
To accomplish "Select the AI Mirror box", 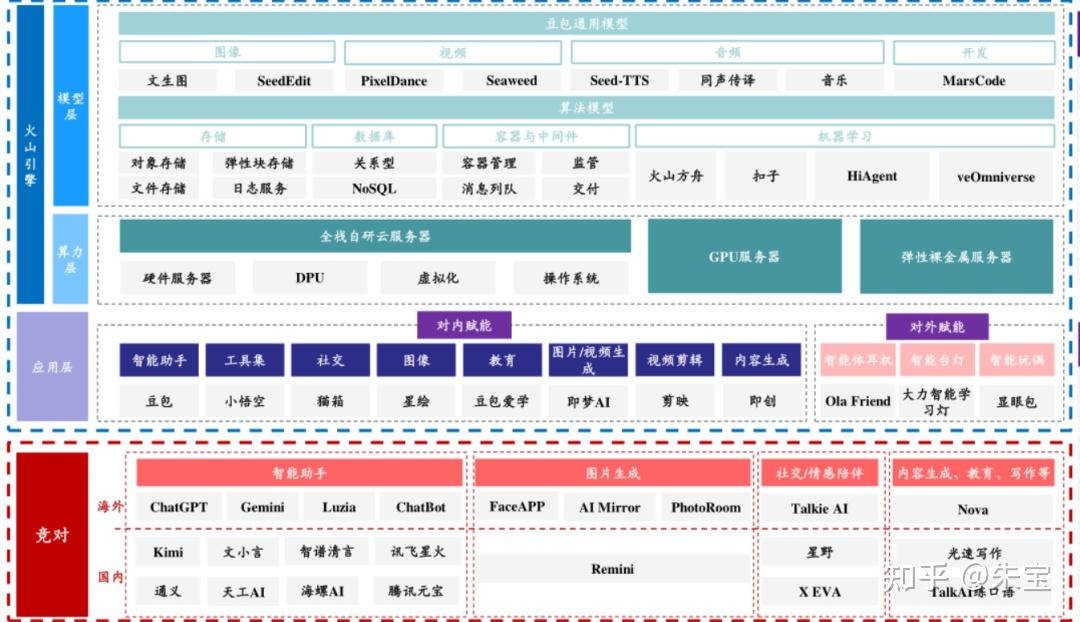I will (x=610, y=507).
